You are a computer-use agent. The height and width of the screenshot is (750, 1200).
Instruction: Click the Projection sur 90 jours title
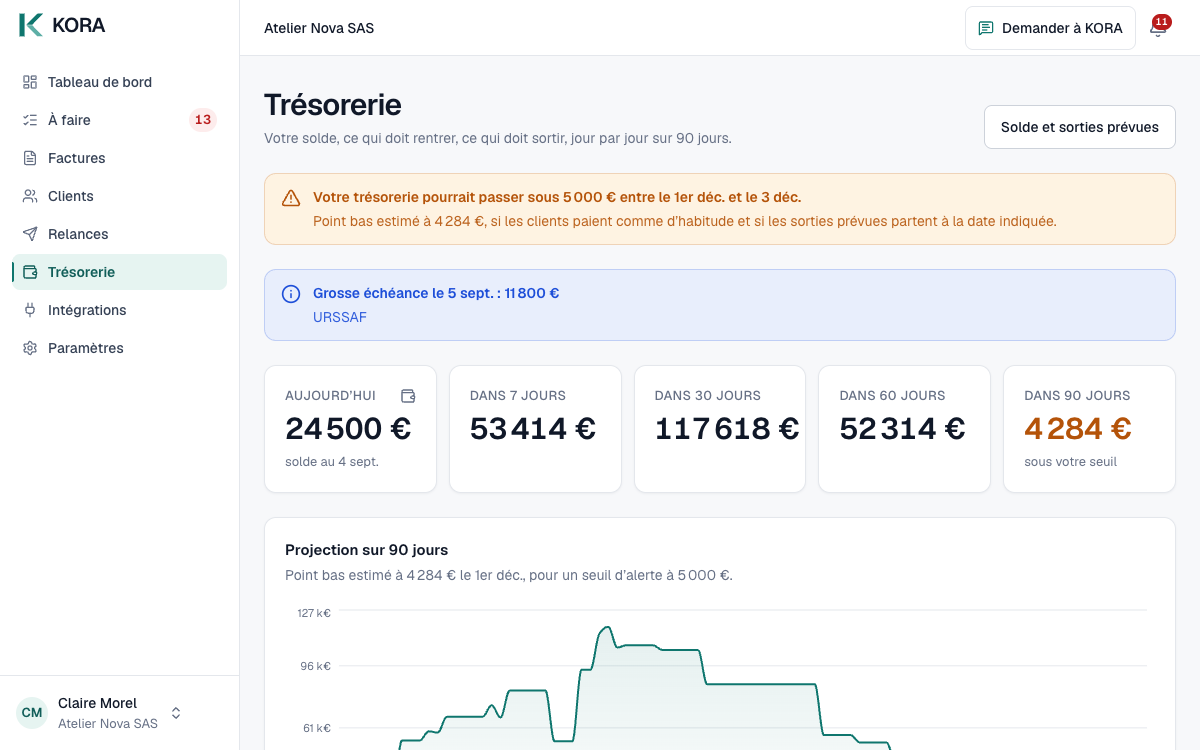[x=366, y=550]
